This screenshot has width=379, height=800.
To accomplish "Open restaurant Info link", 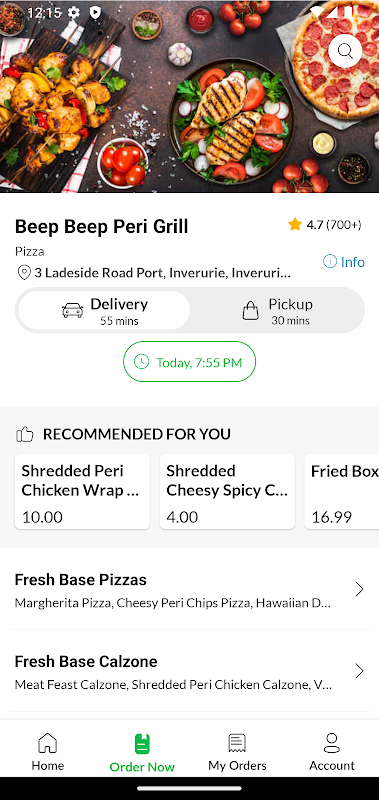I will tap(344, 262).
